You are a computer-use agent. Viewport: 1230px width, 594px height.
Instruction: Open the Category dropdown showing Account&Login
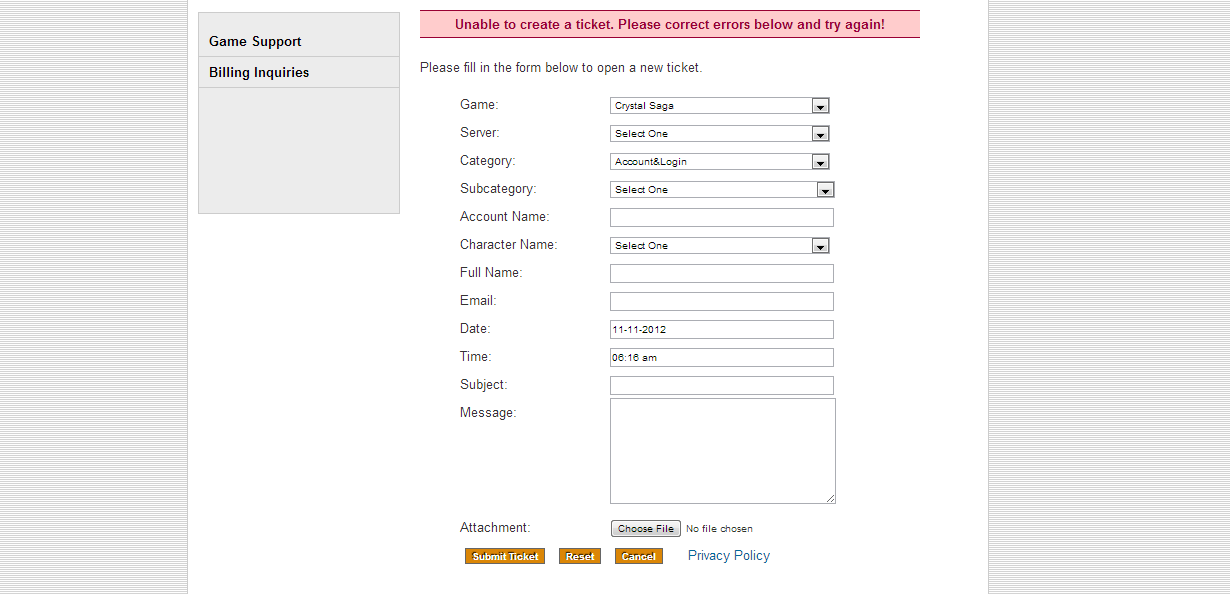coord(719,162)
